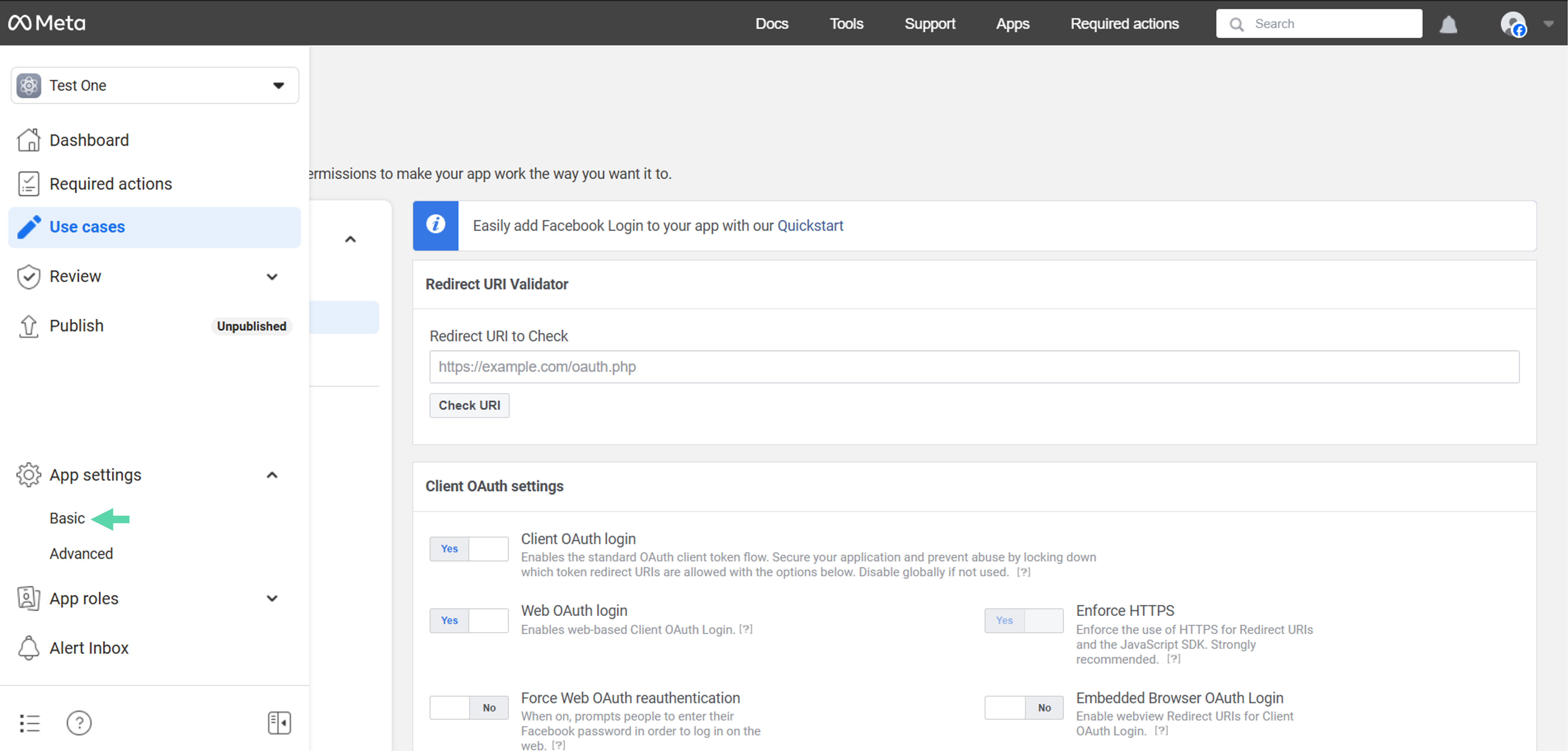
Task: Collapse the use case panel chevron
Action: (351, 239)
